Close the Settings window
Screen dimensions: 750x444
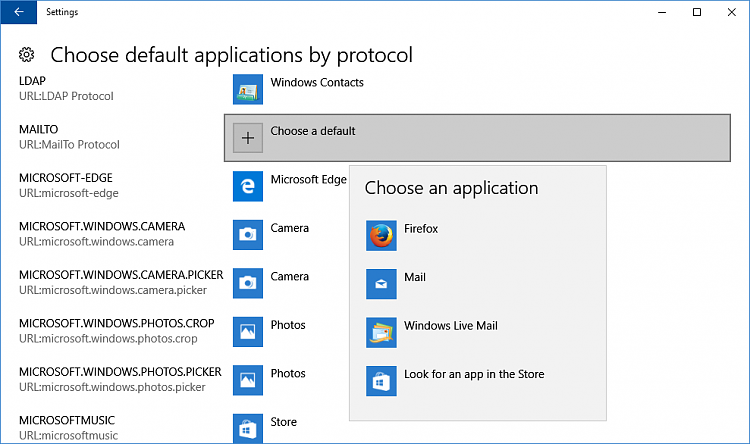click(732, 12)
